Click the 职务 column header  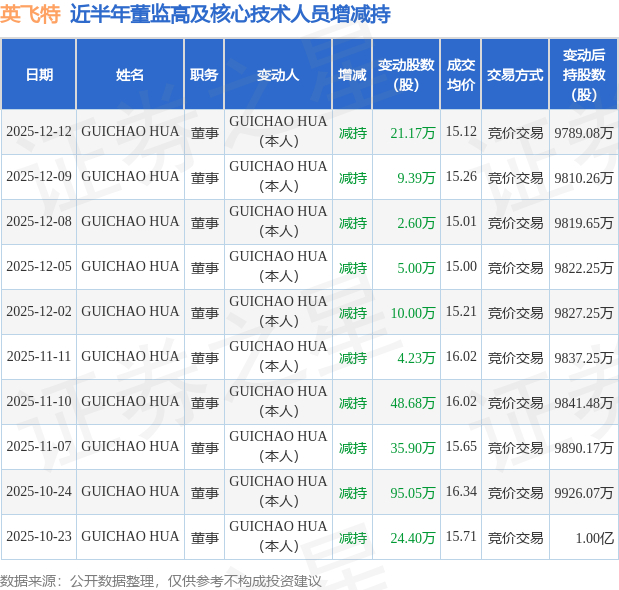(x=204, y=75)
